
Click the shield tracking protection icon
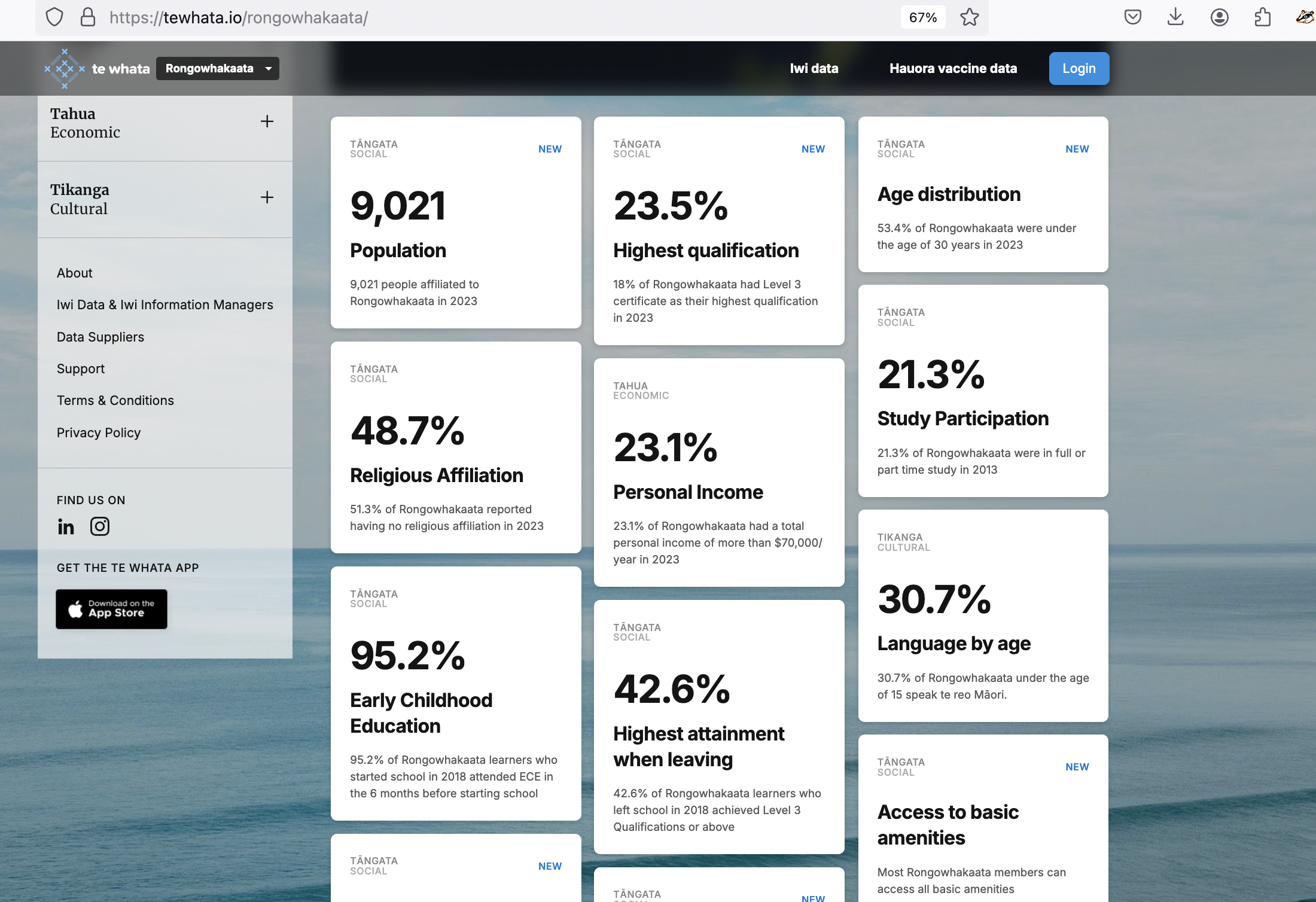[54, 17]
